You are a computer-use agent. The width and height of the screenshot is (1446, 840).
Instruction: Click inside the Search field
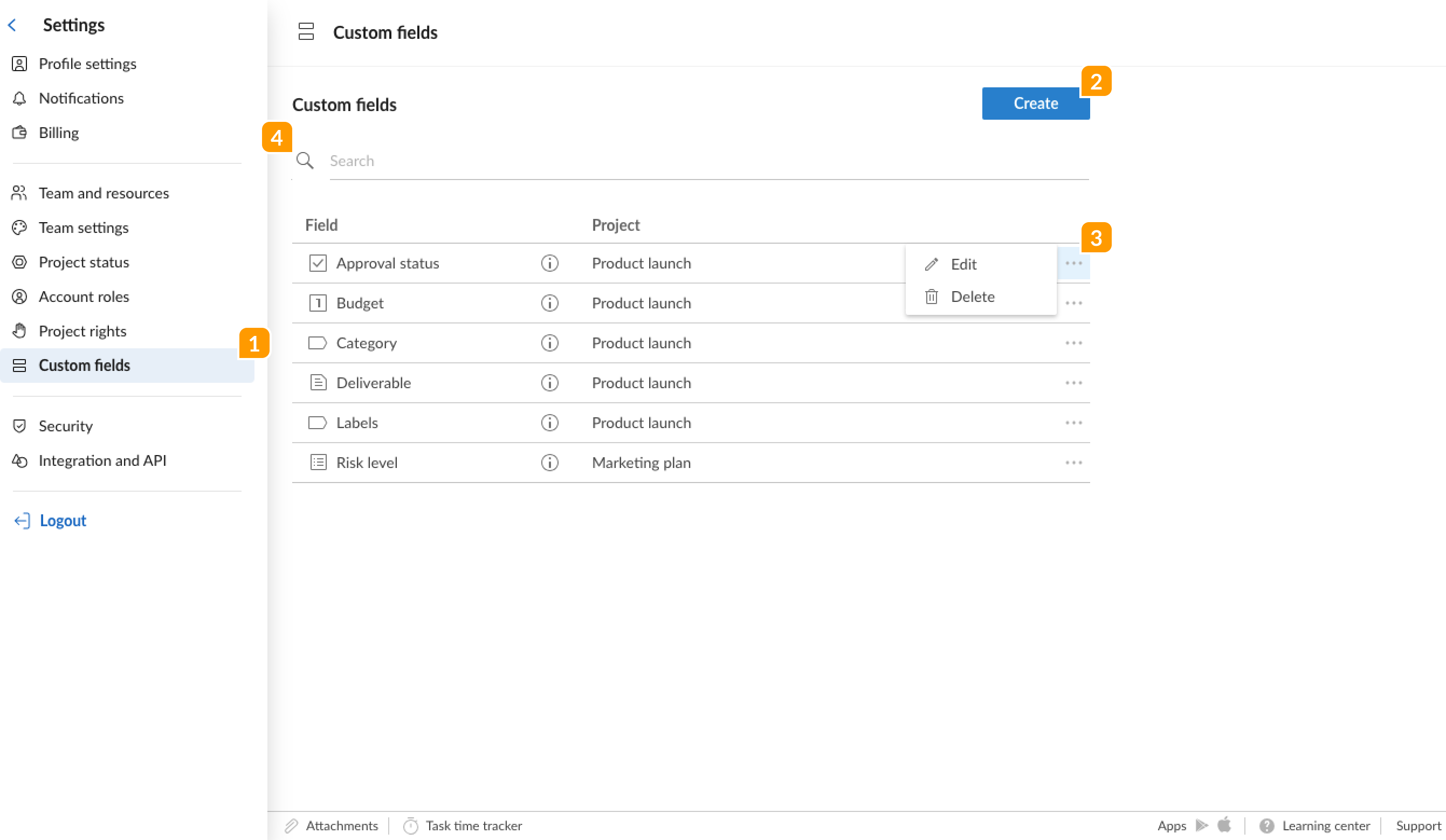point(517,161)
